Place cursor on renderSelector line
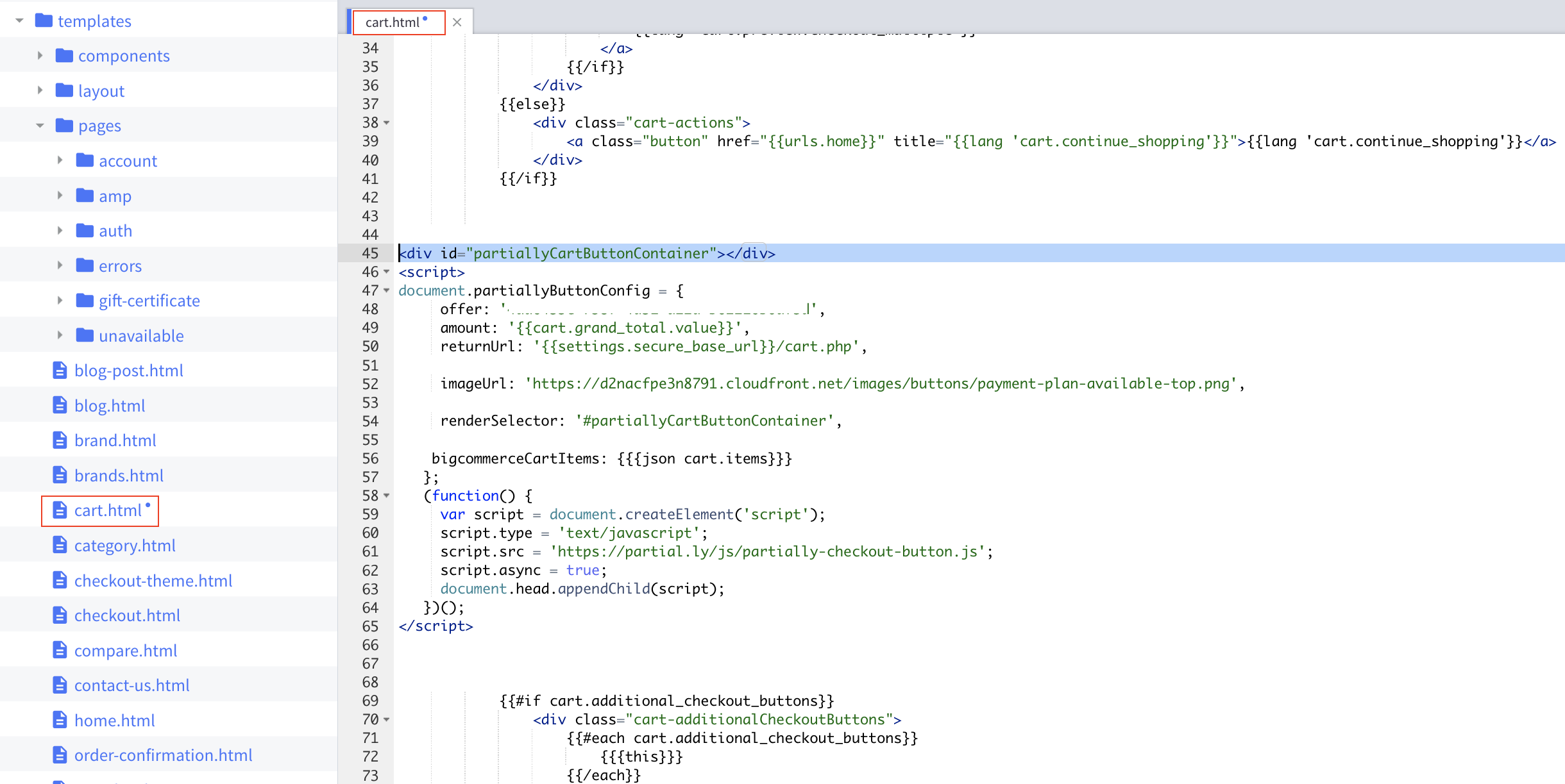 [x=641, y=421]
